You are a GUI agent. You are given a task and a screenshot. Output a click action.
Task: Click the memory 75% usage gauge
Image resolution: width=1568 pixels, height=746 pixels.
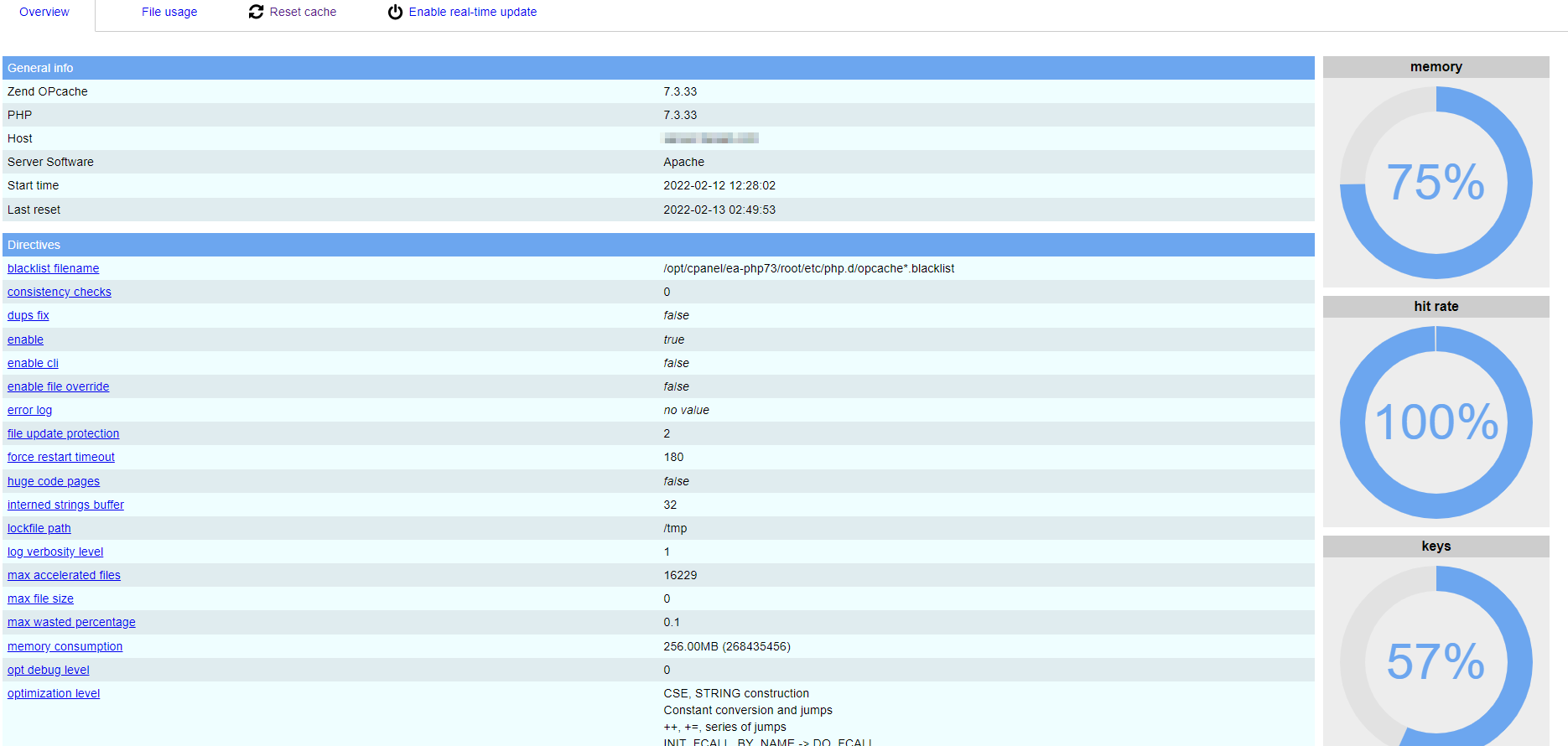tap(1436, 183)
